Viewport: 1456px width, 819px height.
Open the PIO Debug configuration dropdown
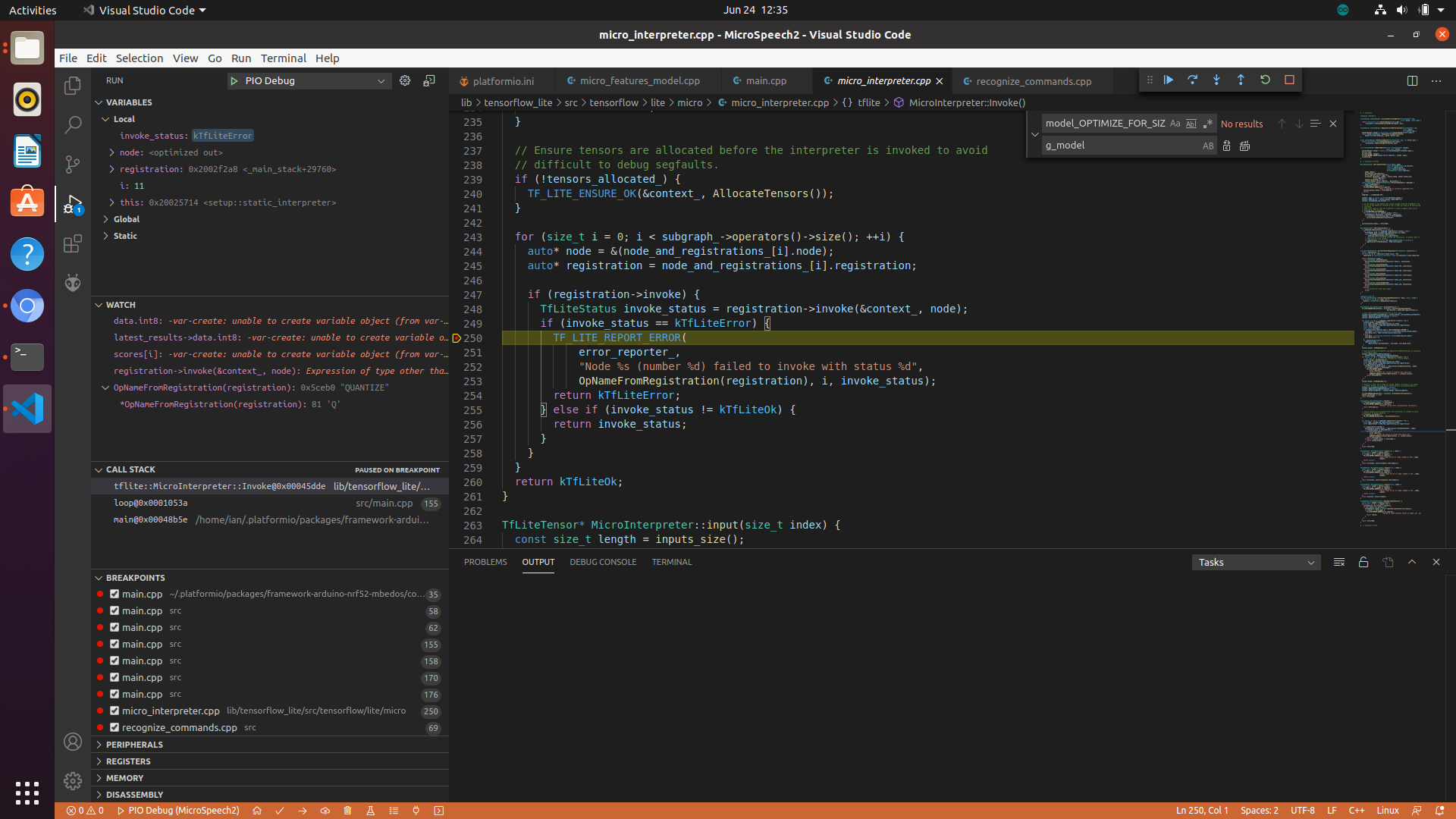(381, 80)
